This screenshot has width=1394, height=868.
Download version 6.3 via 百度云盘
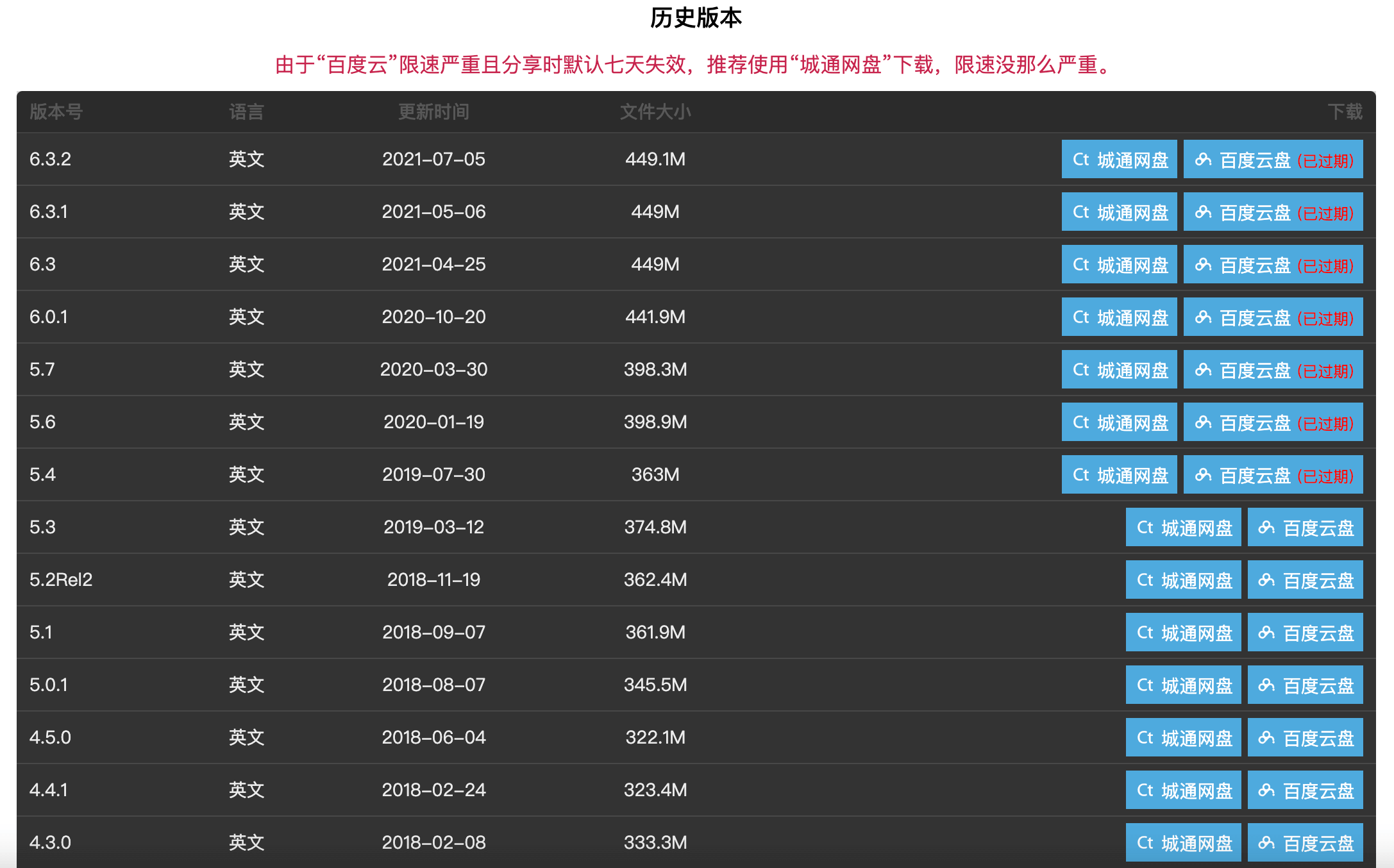pyautogui.click(x=1273, y=264)
